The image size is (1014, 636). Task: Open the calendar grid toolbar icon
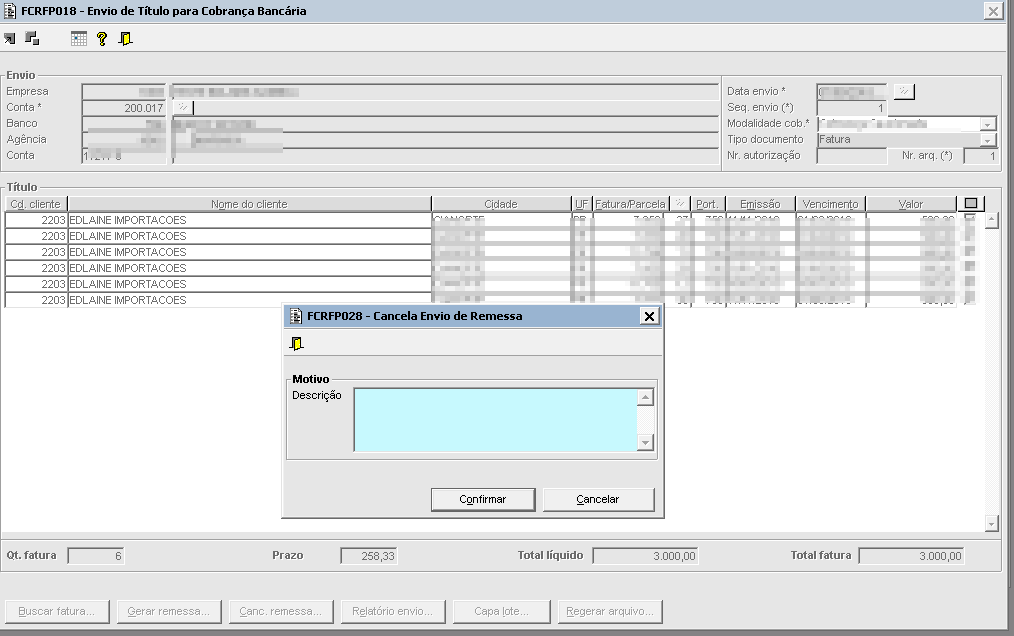tap(79, 39)
